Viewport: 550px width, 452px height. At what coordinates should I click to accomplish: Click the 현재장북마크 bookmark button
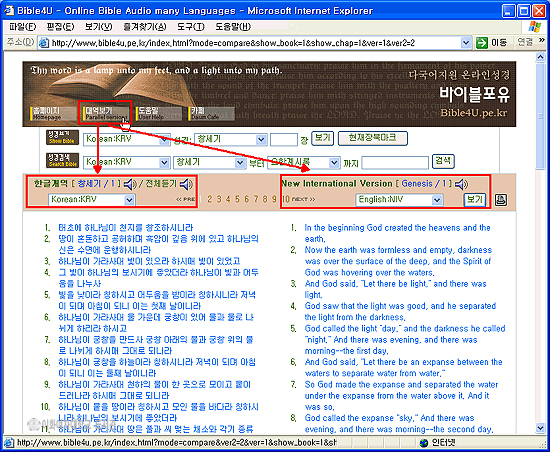373,138
